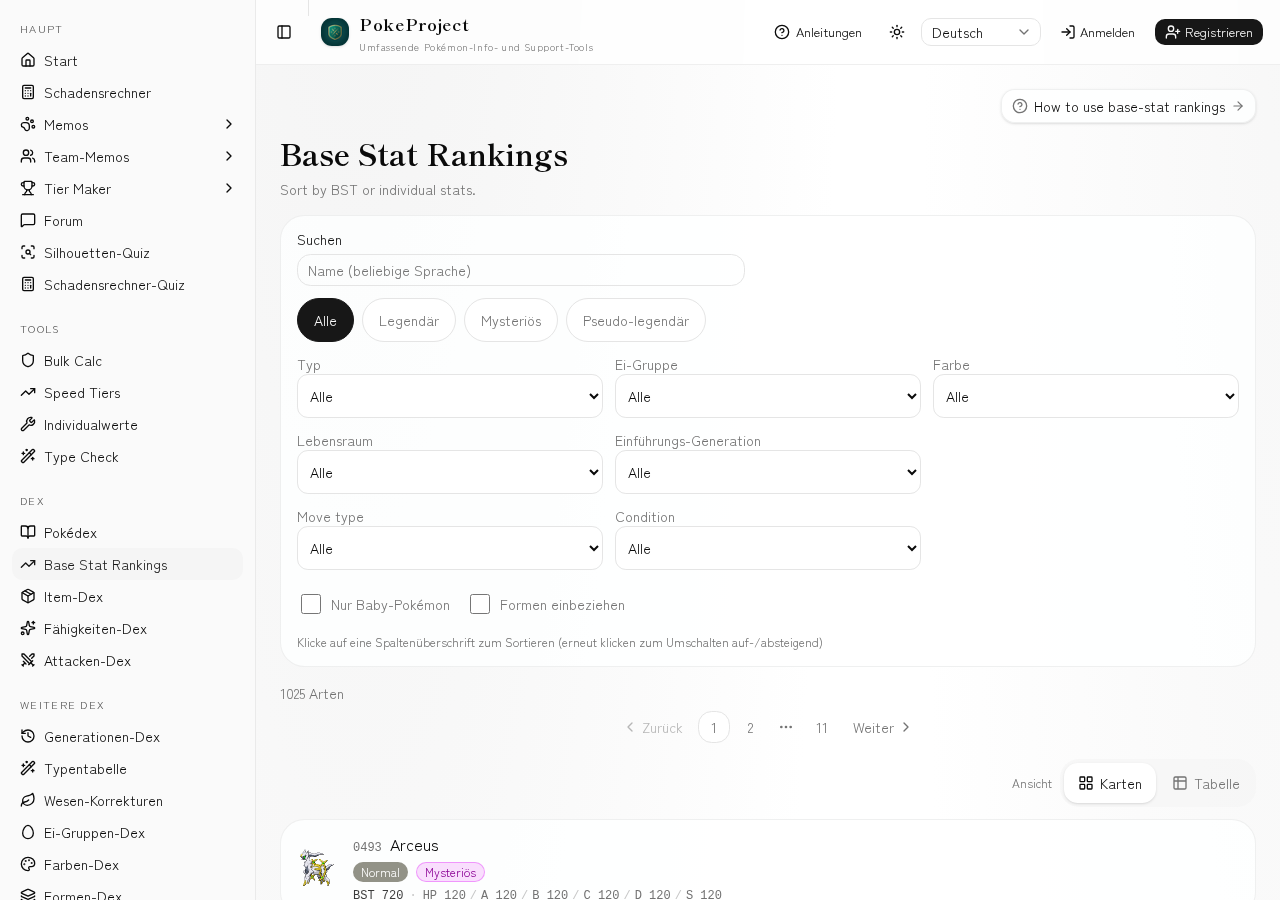
Task: Click the Registrieren button
Action: pos(1209,32)
